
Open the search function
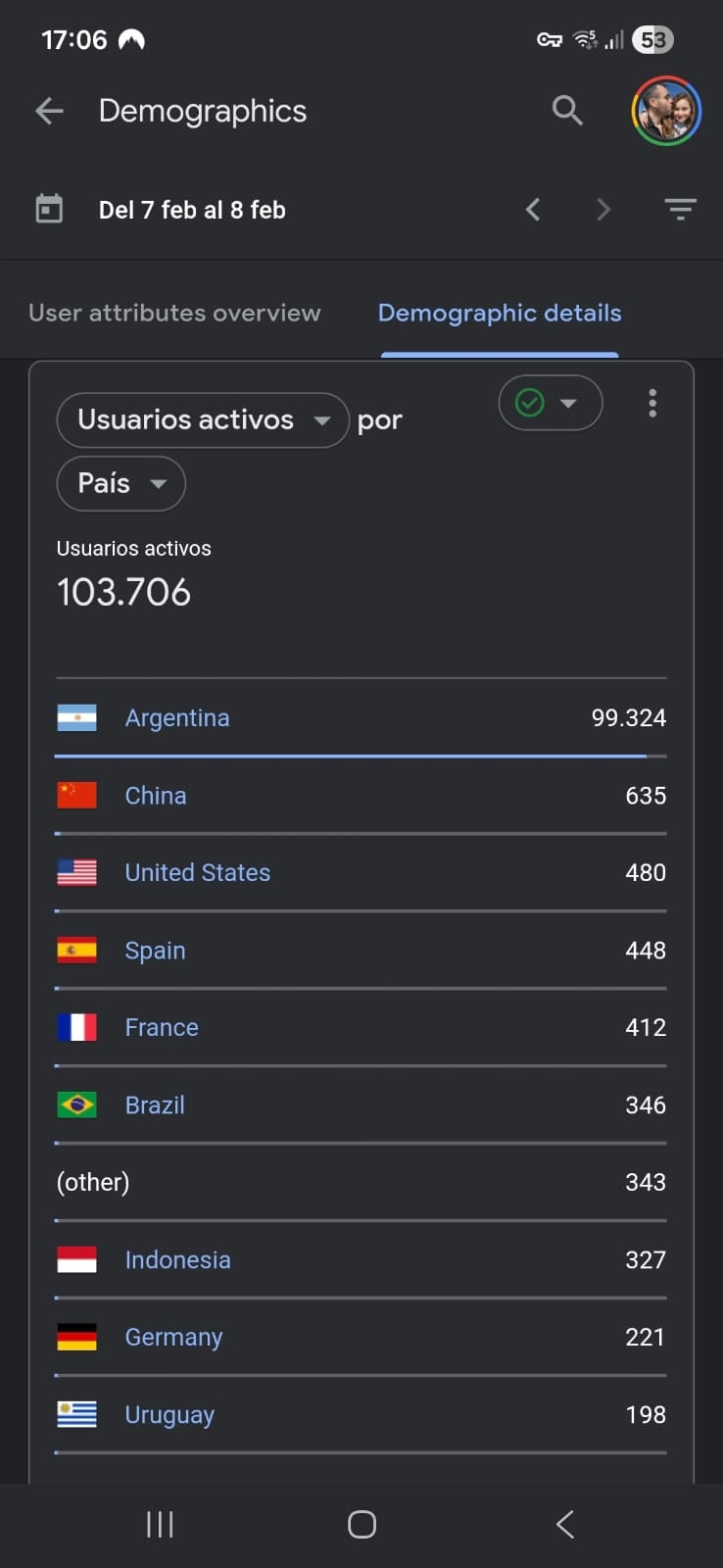pos(567,111)
